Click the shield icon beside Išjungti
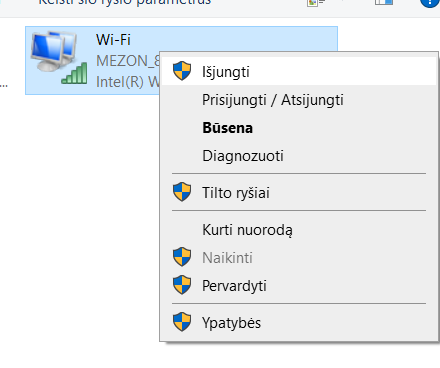440x368 pixels. coord(182,71)
